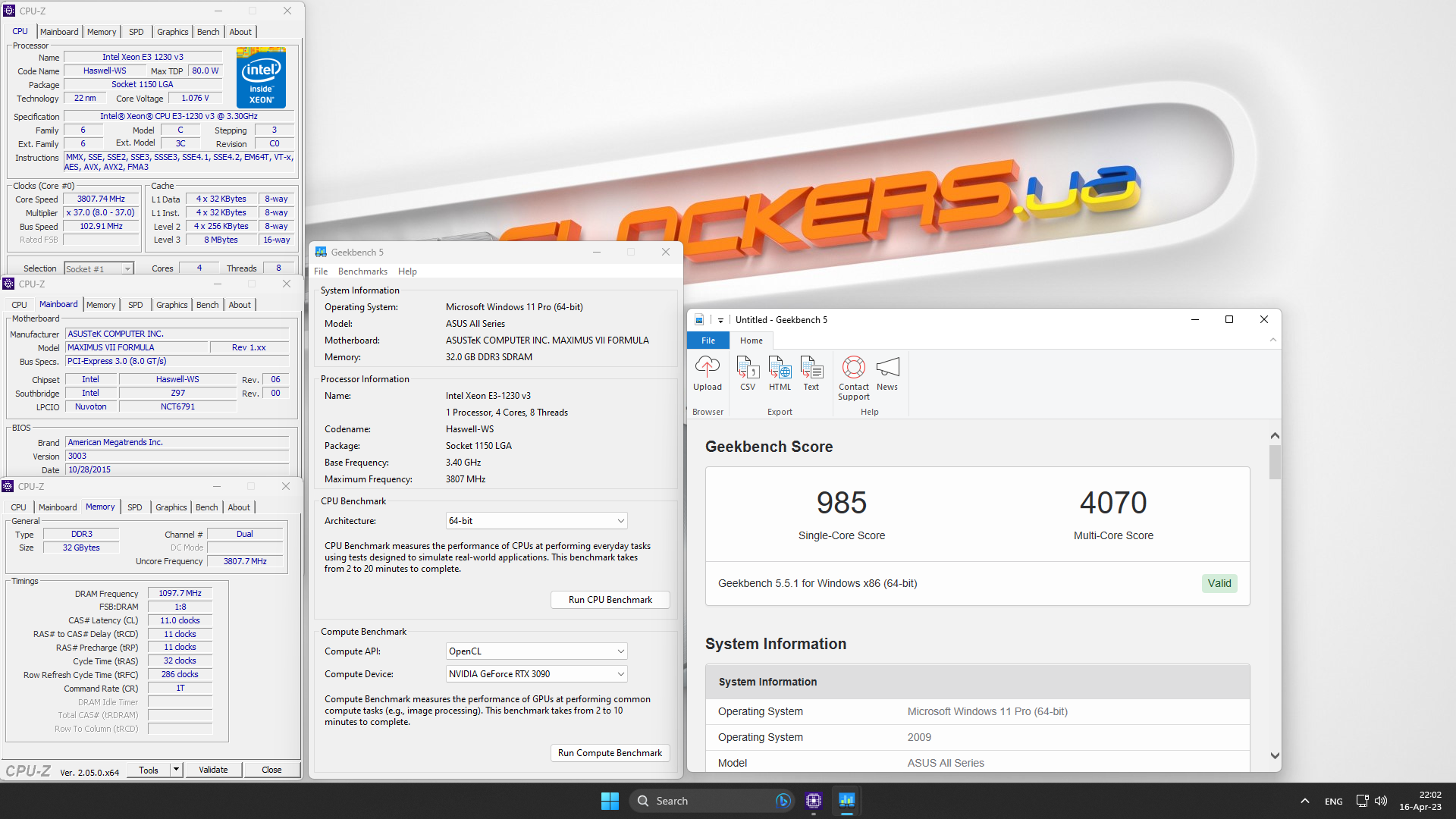This screenshot has height=819, width=1456.
Task: Collapse the Geekbench ribbon chevron
Action: 1273,340
